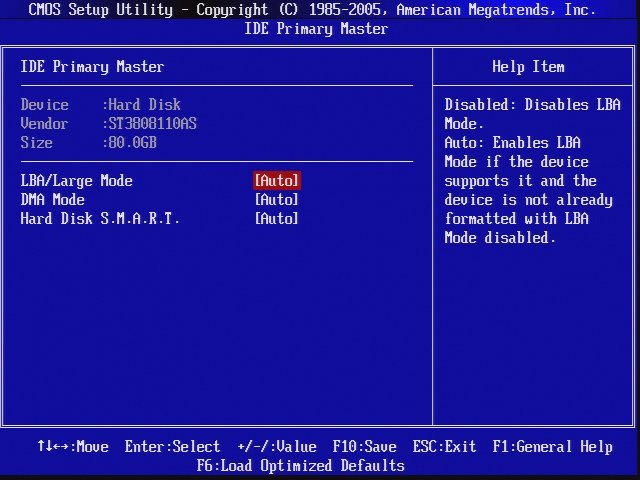640x480 pixels.
Task: Click F6:Load Optimized Defaults
Action: (300, 466)
